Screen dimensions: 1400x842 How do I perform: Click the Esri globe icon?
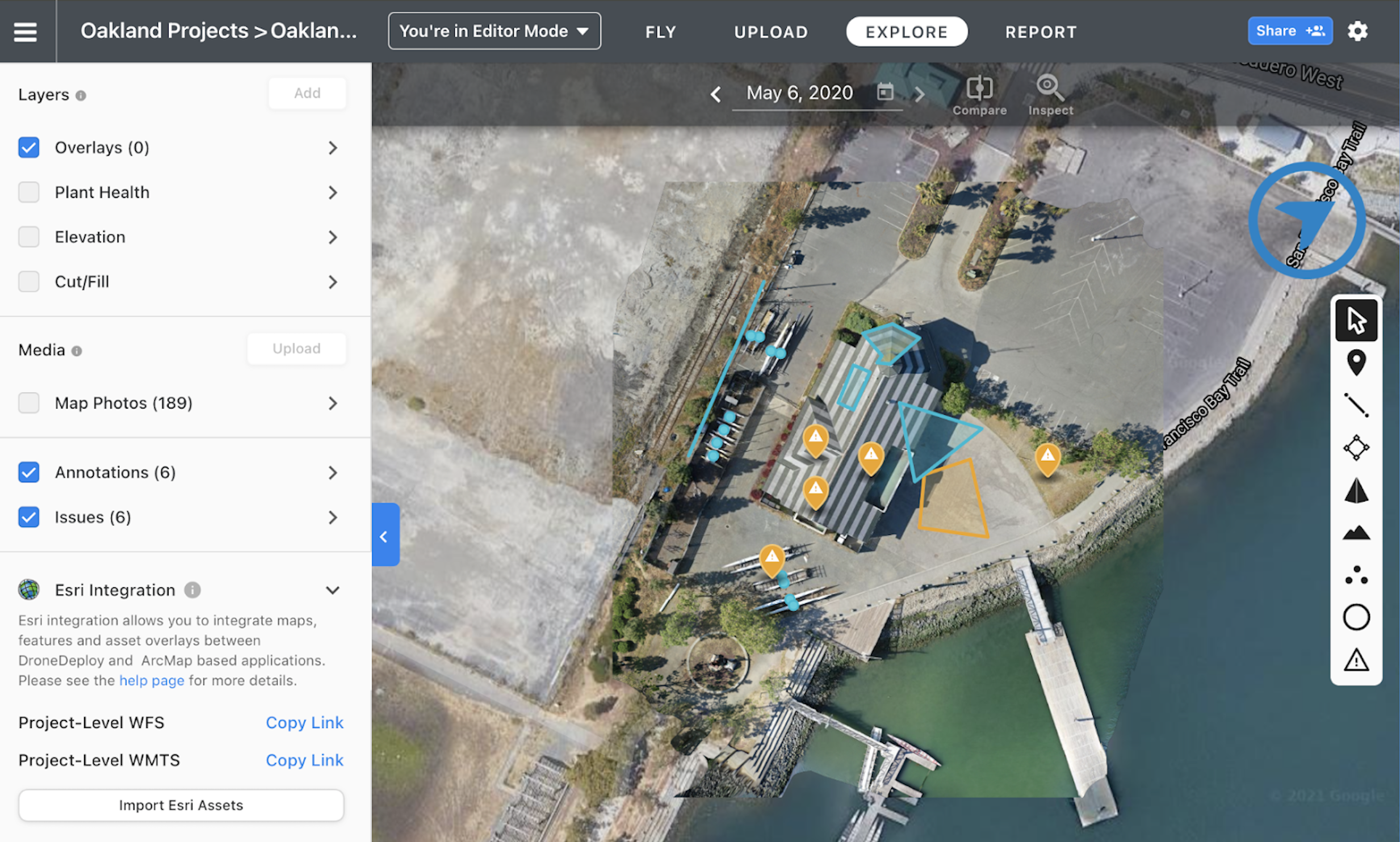(x=29, y=590)
